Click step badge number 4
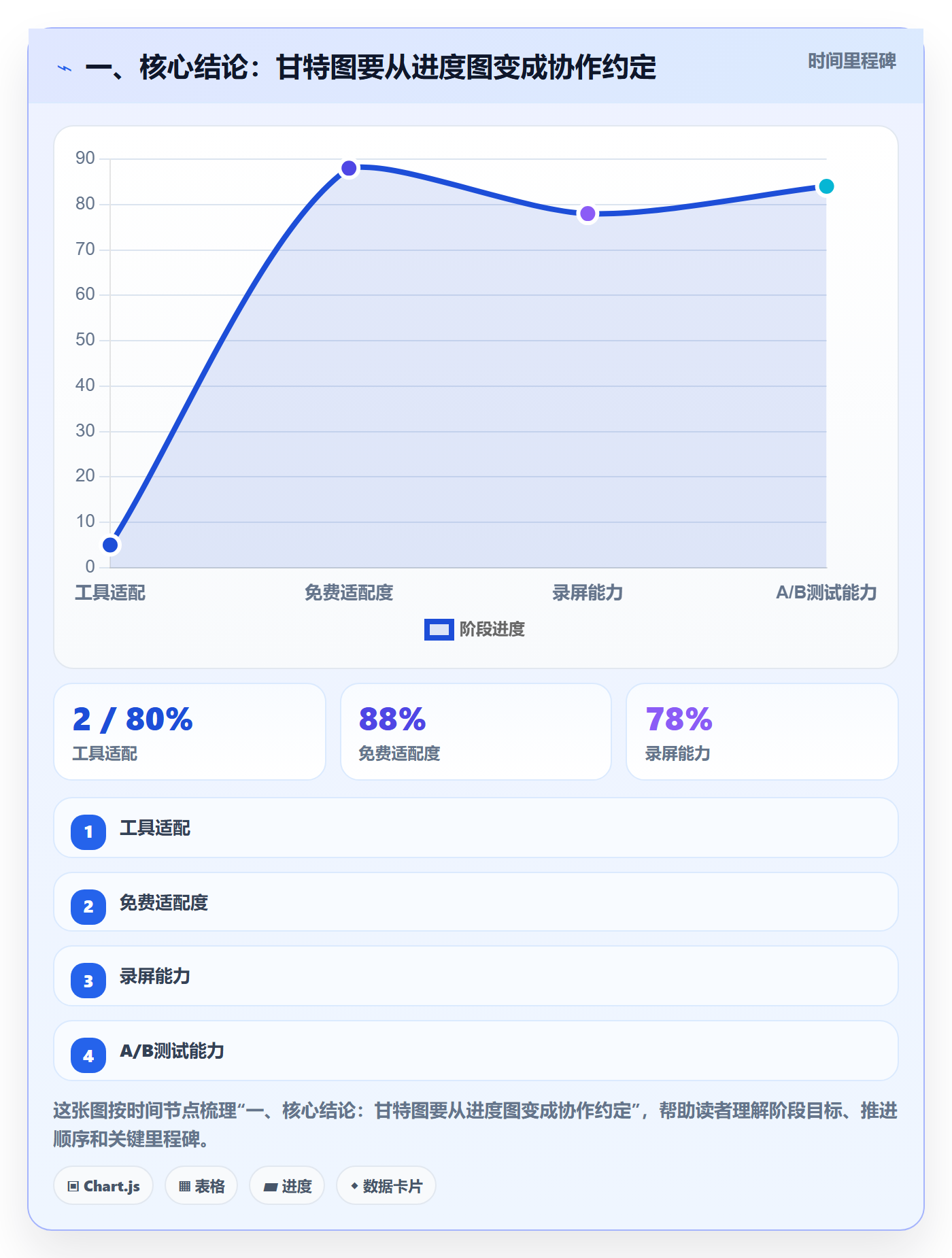The image size is (952, 1258). 88,1055
